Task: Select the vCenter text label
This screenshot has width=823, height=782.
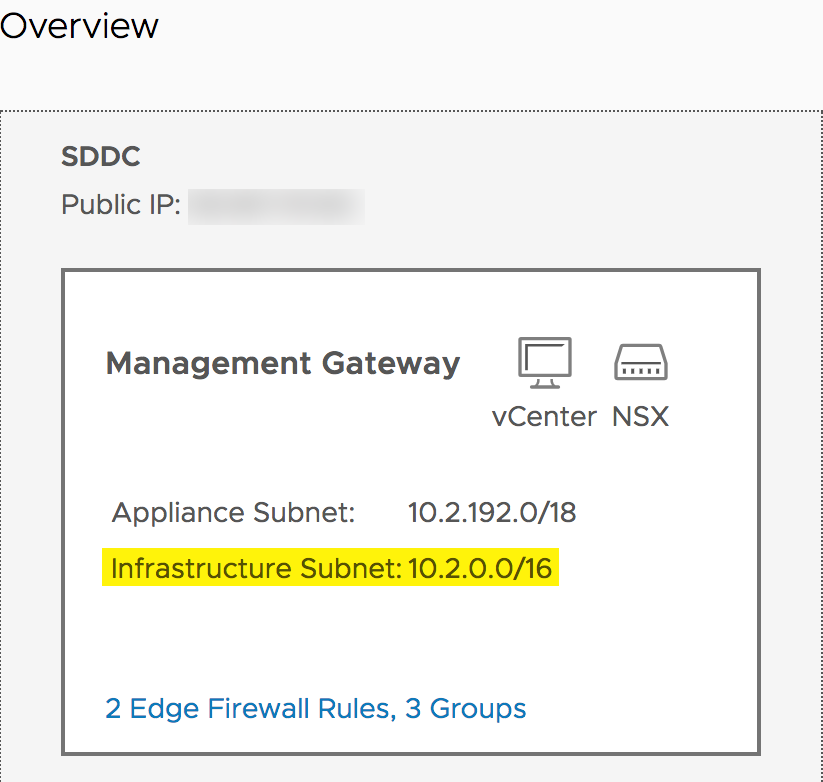Action: [544, 416]
